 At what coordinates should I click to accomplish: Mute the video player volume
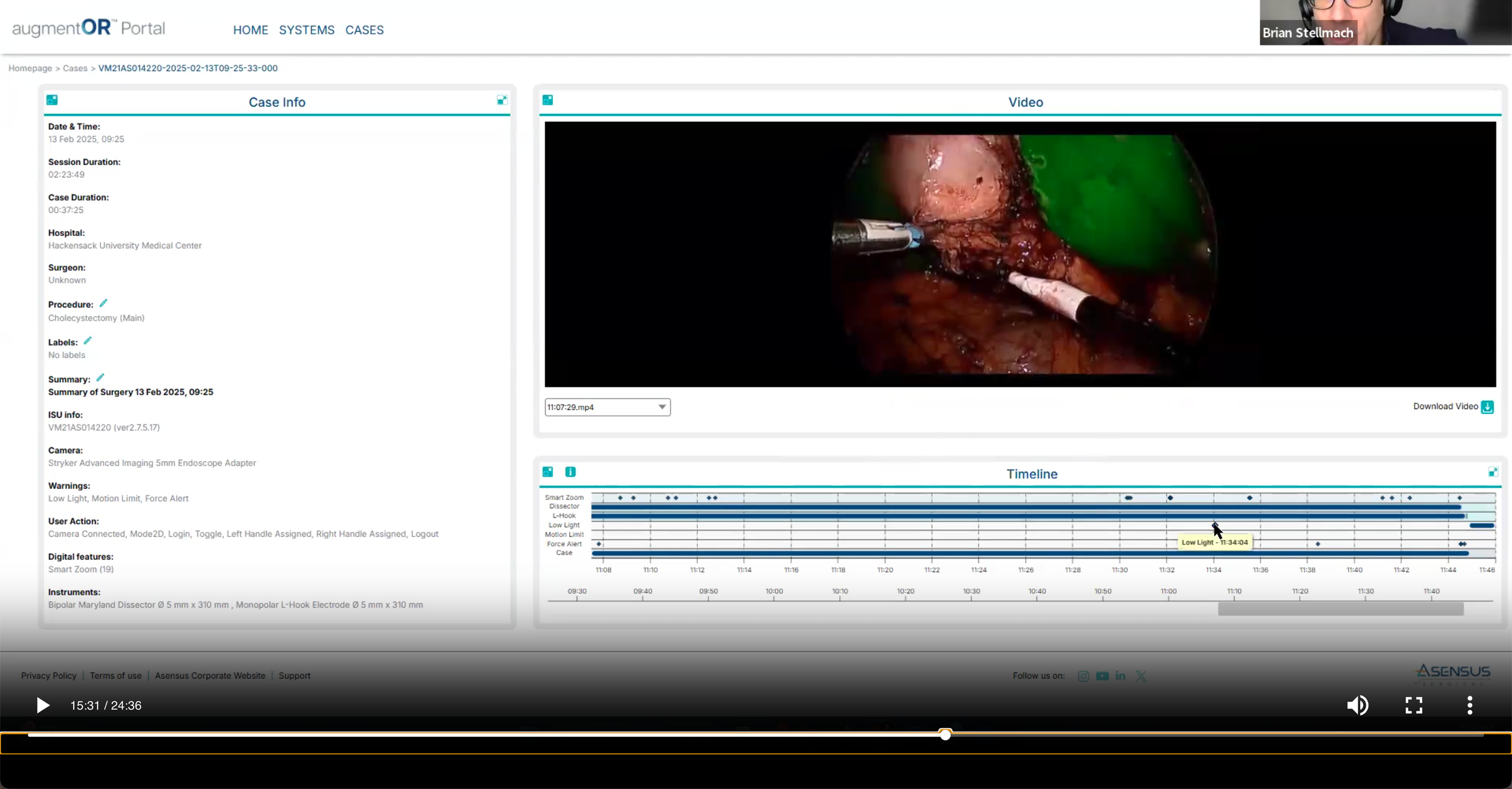(x=1357, y=706)
